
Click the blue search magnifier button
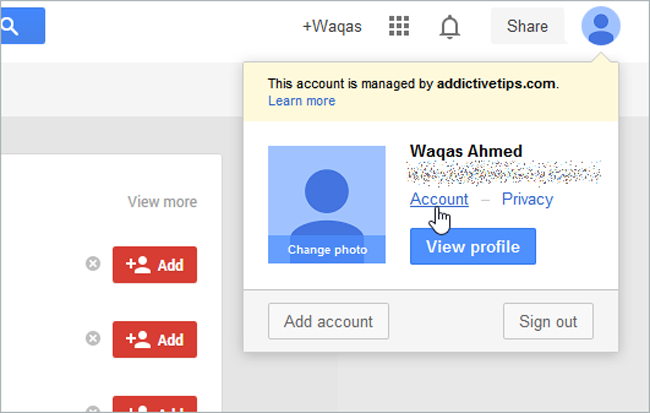(22, 26)
